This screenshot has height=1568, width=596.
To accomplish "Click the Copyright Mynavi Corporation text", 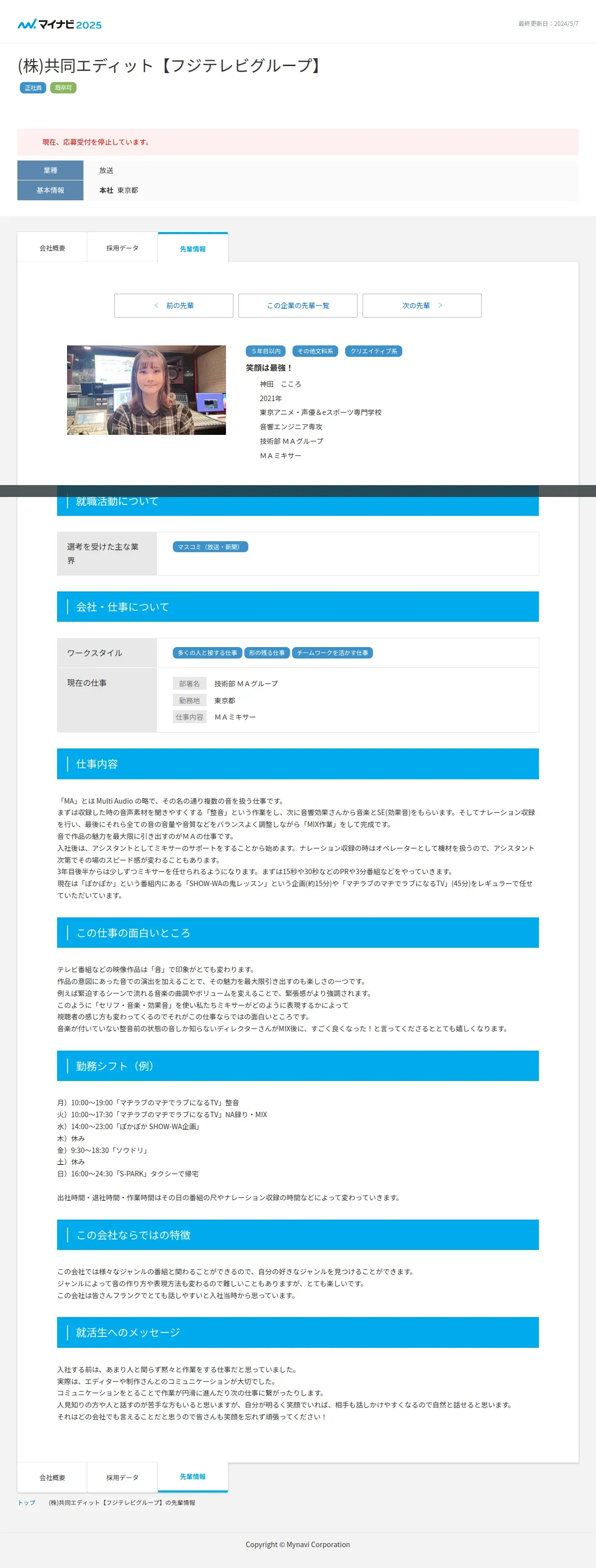I will point(298,1544).
